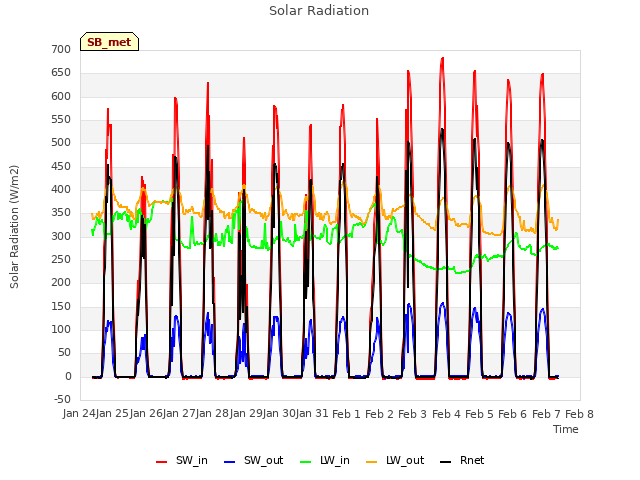
Task: Toggle the Rnet legend entry
Action: 462,461
